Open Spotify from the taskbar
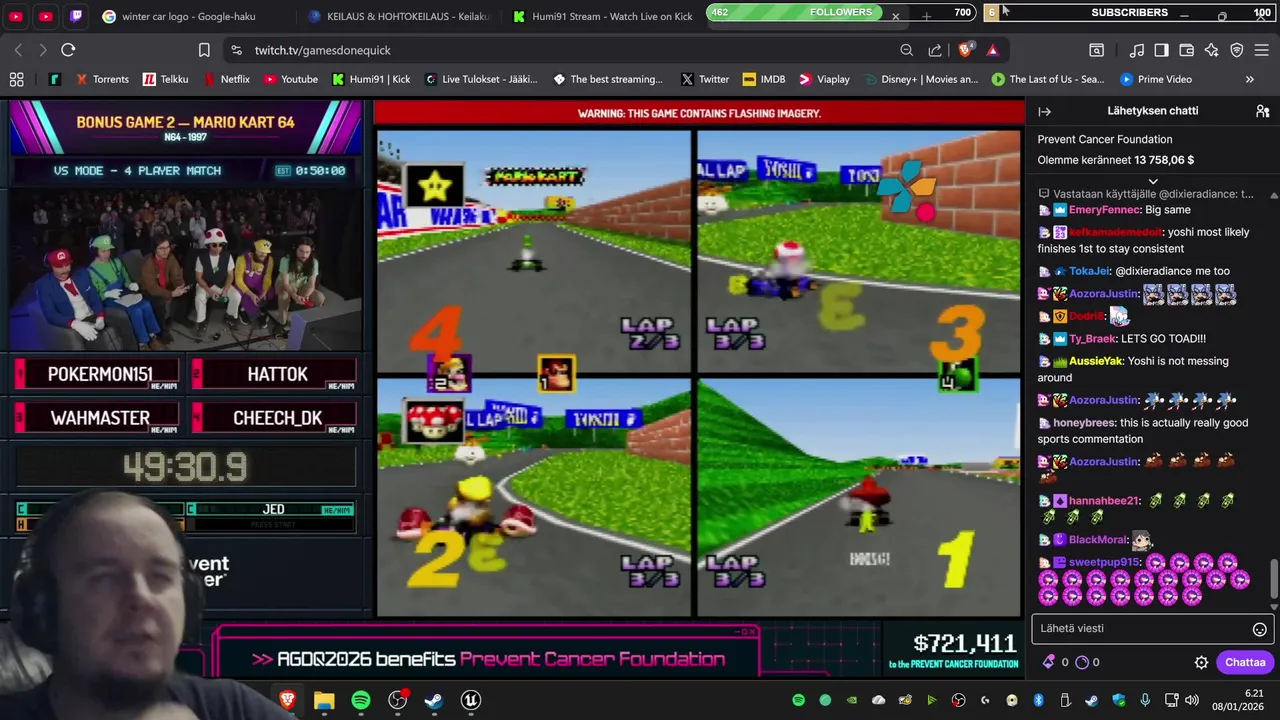This screenshot has height=720, width=1280. click(x=361, y=700)
